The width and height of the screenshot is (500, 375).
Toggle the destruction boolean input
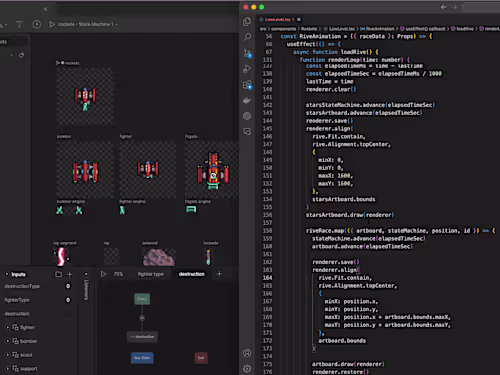[68, 314]
